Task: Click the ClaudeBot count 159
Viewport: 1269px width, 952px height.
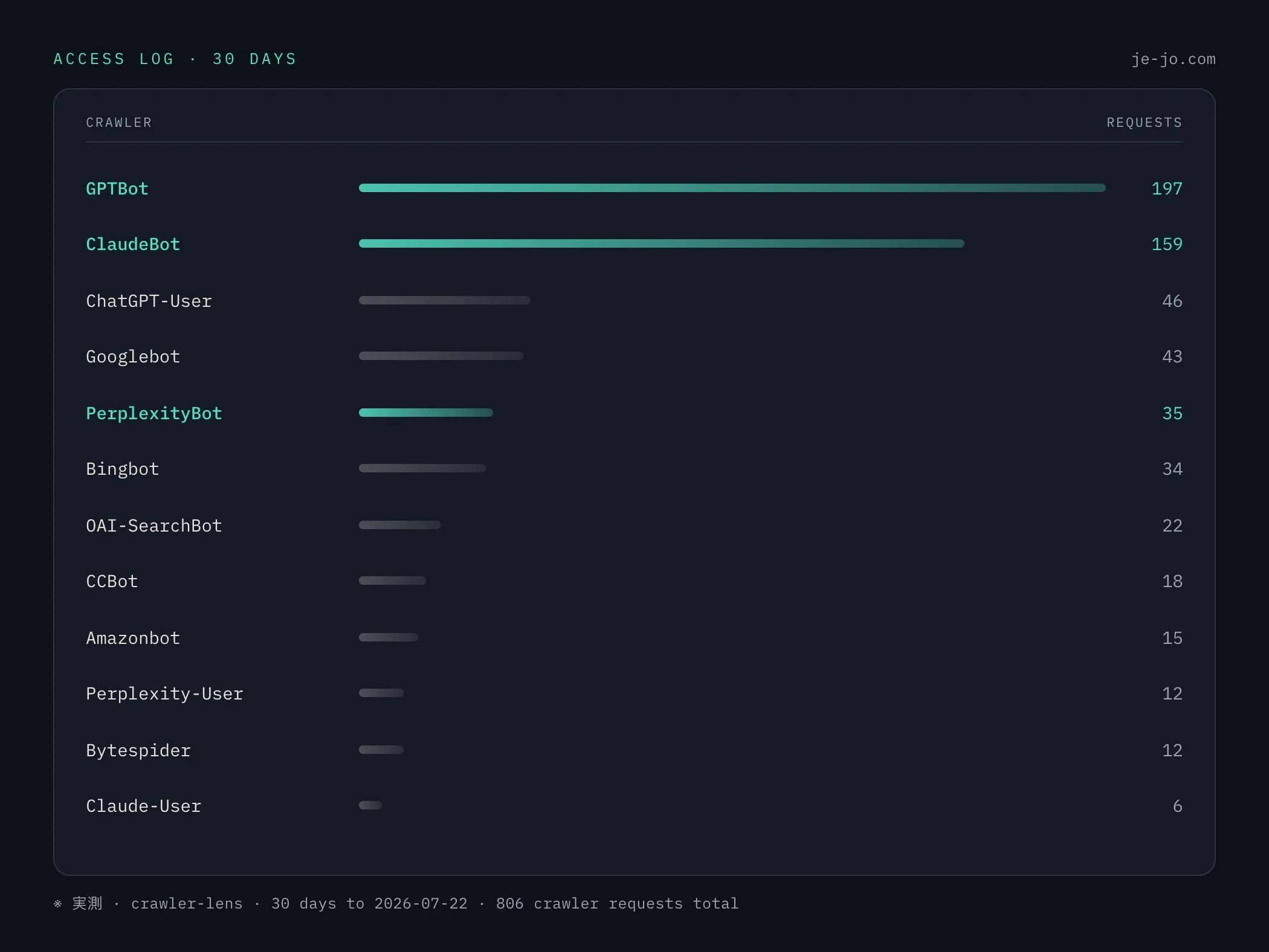Action: [x=1167, y=244]
